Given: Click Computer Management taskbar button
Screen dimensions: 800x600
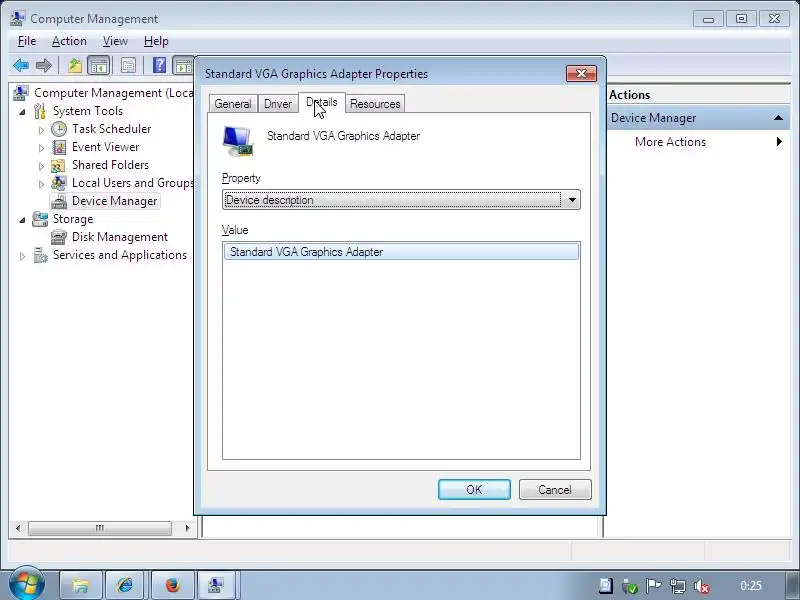Looking at the screenshot, I should tap(215, 585).
